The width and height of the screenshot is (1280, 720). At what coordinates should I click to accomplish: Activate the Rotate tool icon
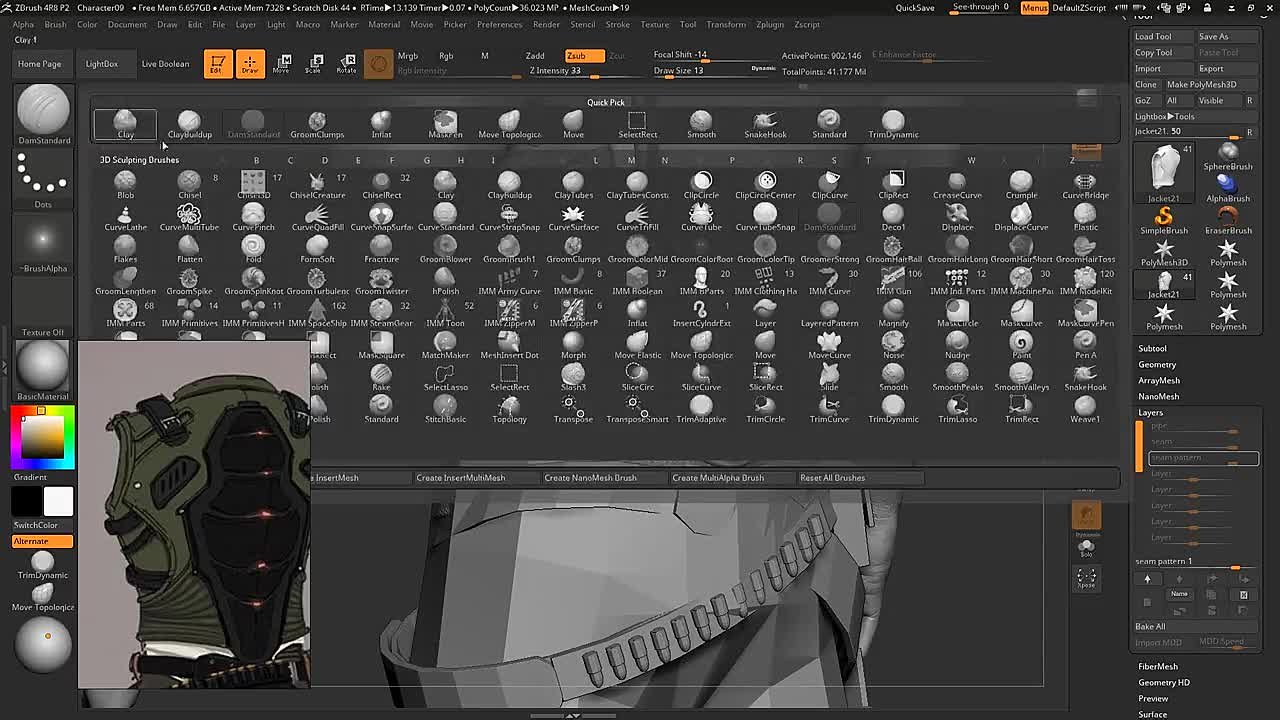pyautogui.click(x=346, y=64)
